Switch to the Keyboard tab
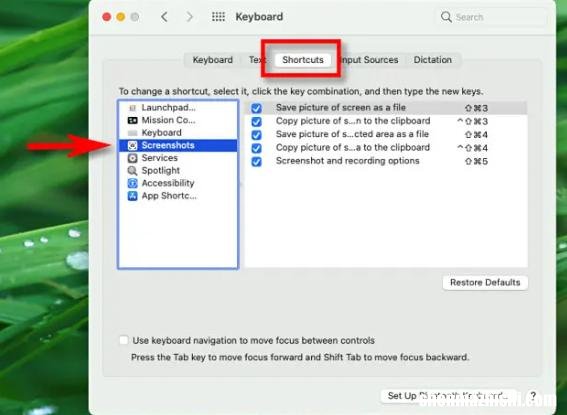 [x=213, y=60]
